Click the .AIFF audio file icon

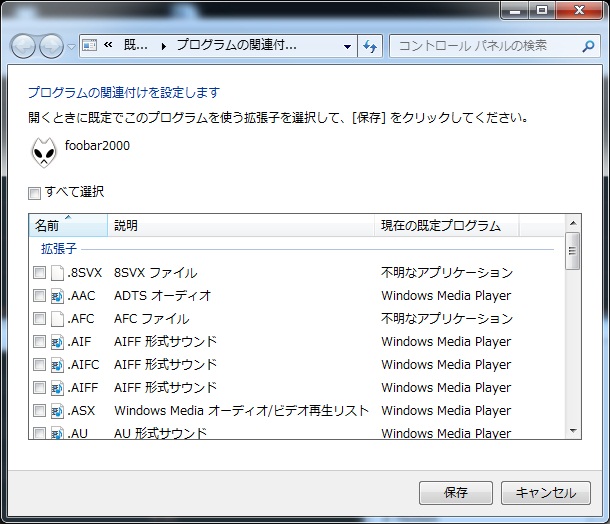click(x=57, y=388)
